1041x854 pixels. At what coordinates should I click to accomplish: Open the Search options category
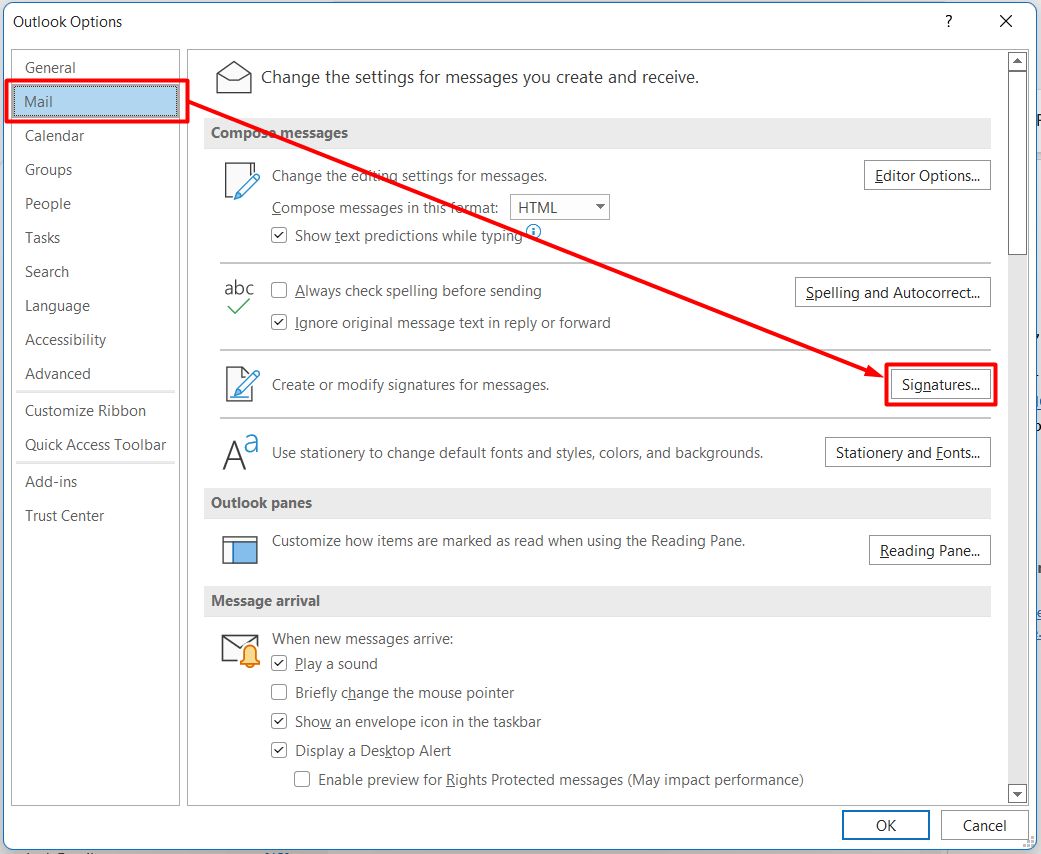point(96,272)
